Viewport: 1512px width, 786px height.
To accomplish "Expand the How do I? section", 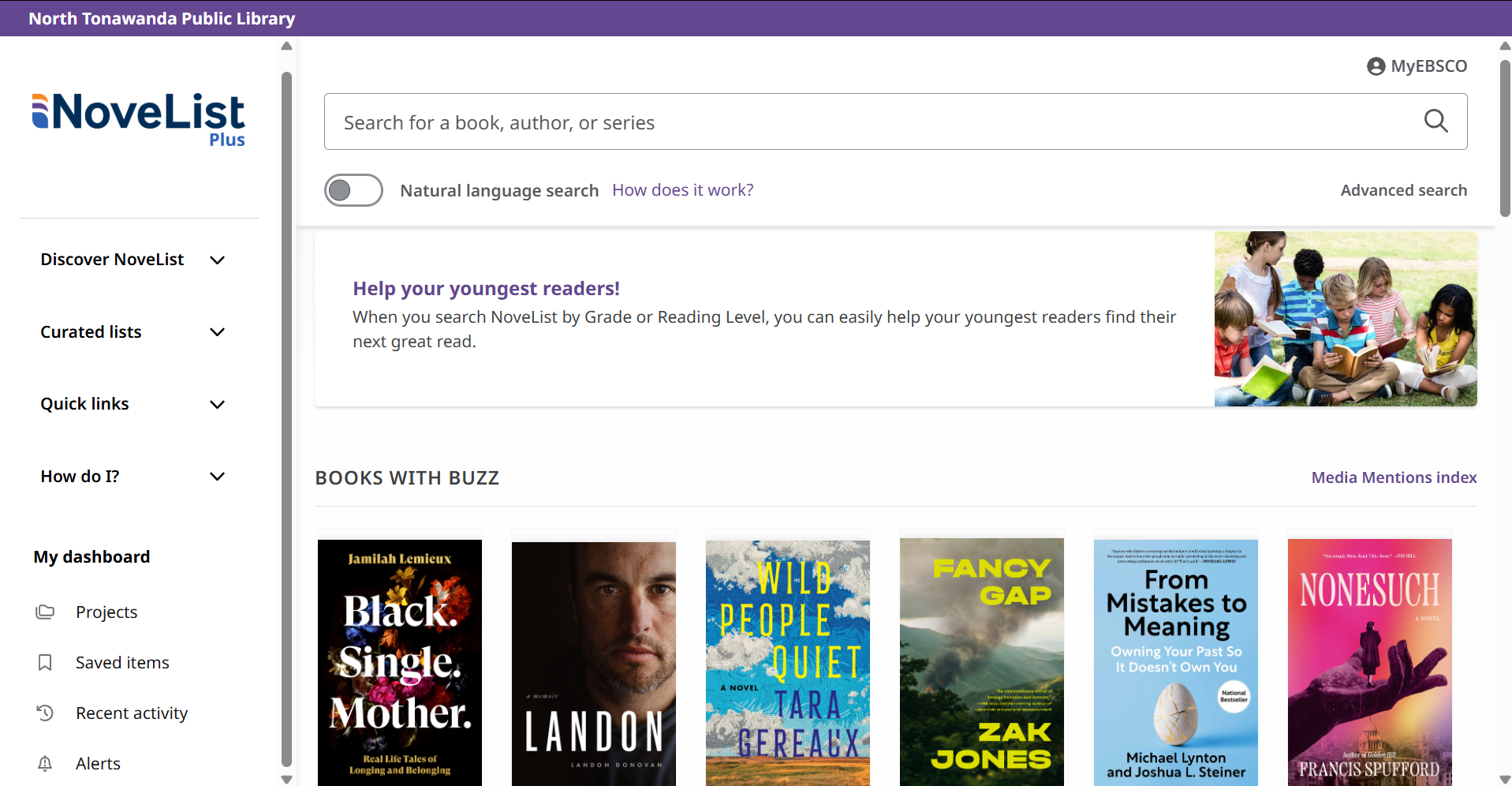I will coord(133,477).
